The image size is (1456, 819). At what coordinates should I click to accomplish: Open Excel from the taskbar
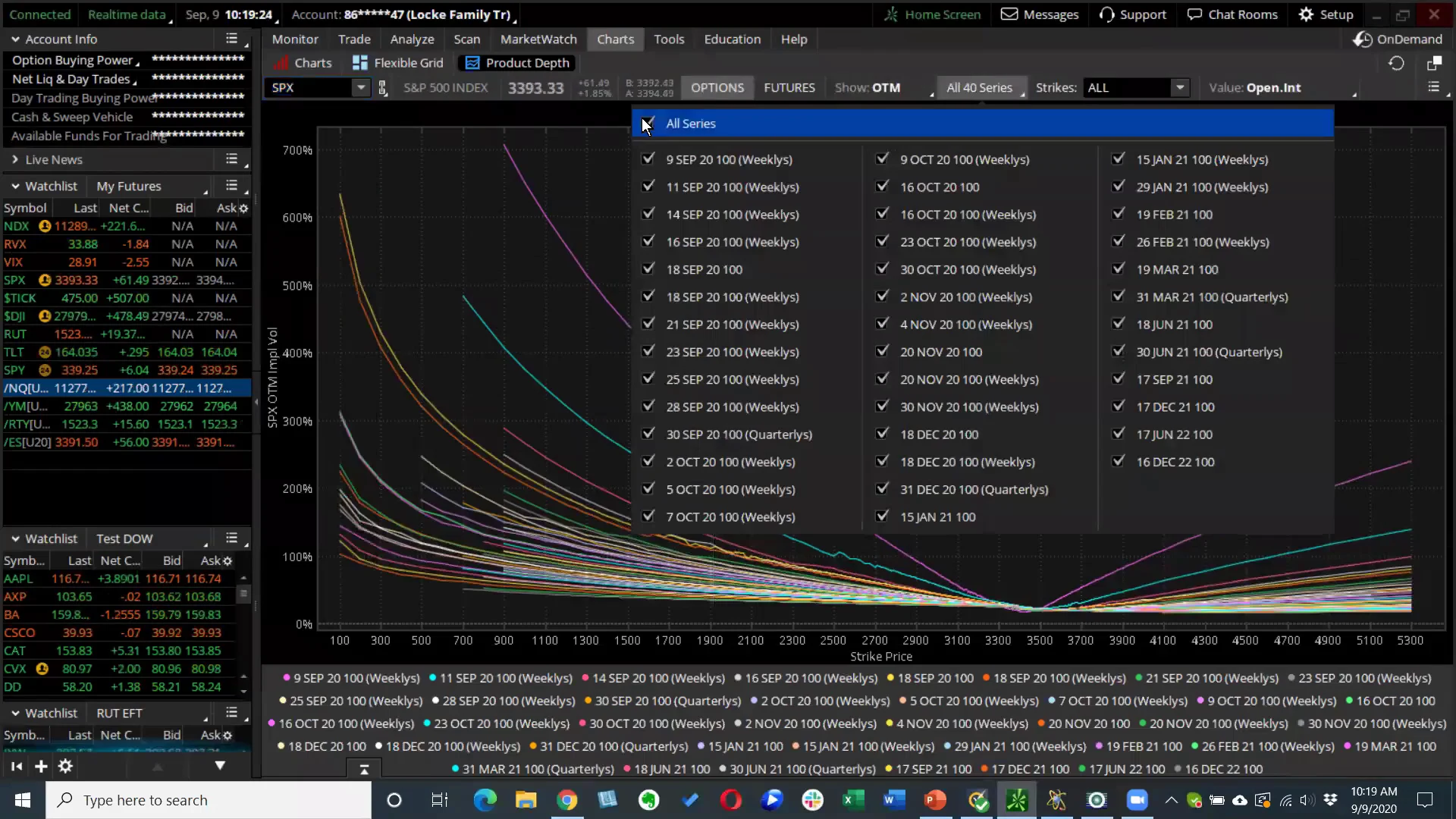853,800
